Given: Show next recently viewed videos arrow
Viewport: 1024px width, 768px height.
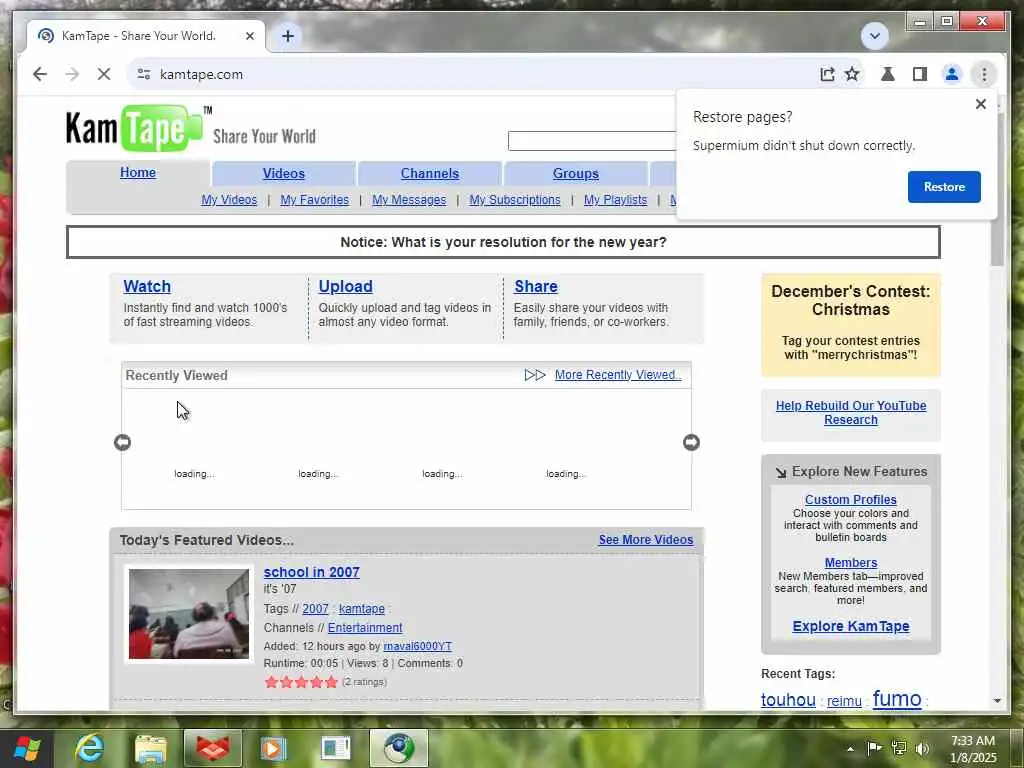Looking at the screenshot, I should (691, 443).
